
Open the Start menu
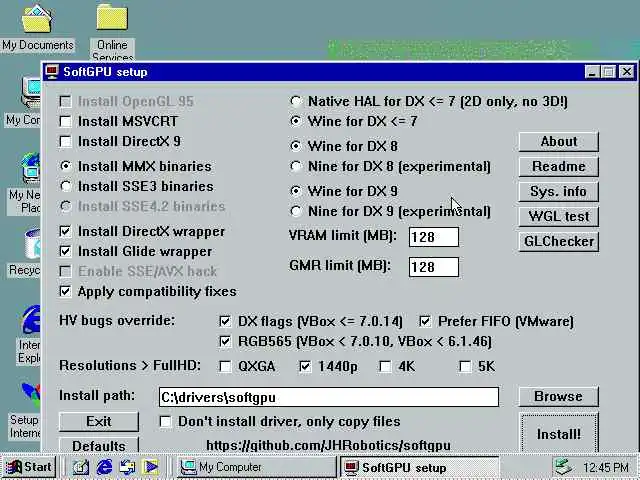click(29, 467)
